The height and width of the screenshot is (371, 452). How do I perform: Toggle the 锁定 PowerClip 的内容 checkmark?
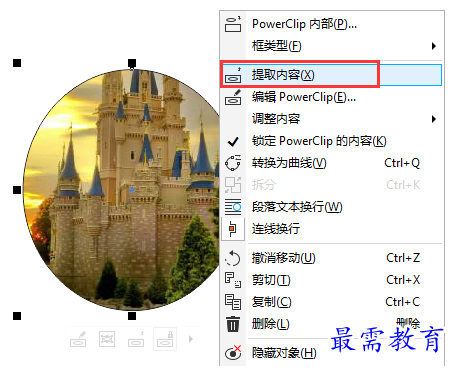tap(233, 141)
